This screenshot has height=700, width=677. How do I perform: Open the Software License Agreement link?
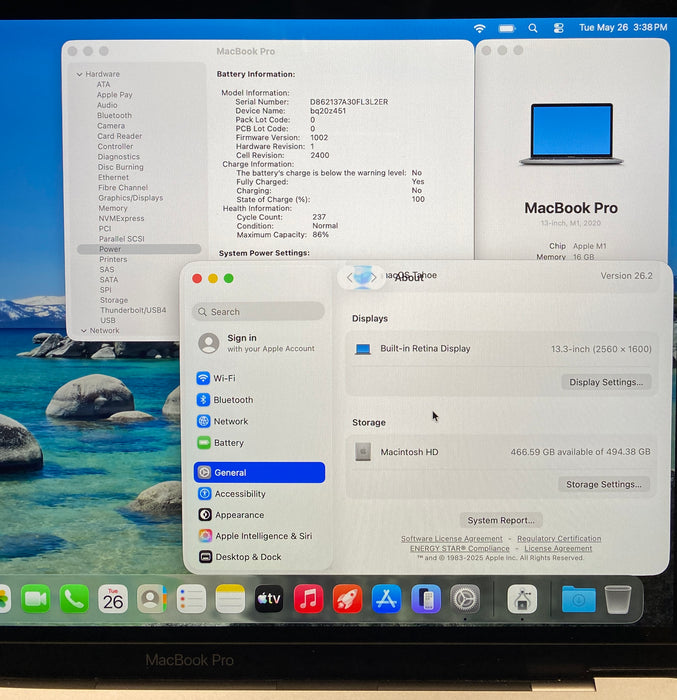click(451, 539)
